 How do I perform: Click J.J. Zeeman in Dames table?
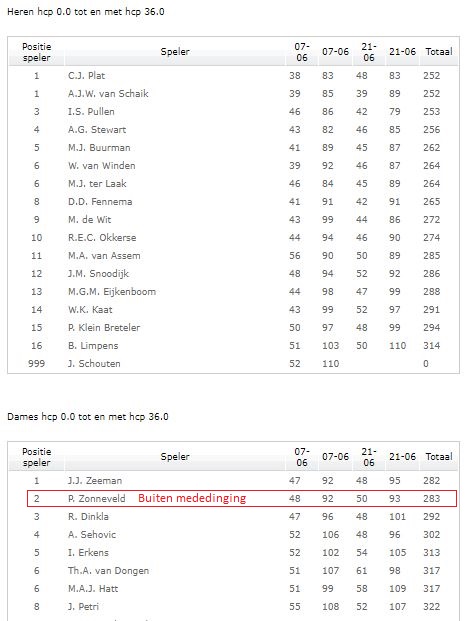(95, 481)
